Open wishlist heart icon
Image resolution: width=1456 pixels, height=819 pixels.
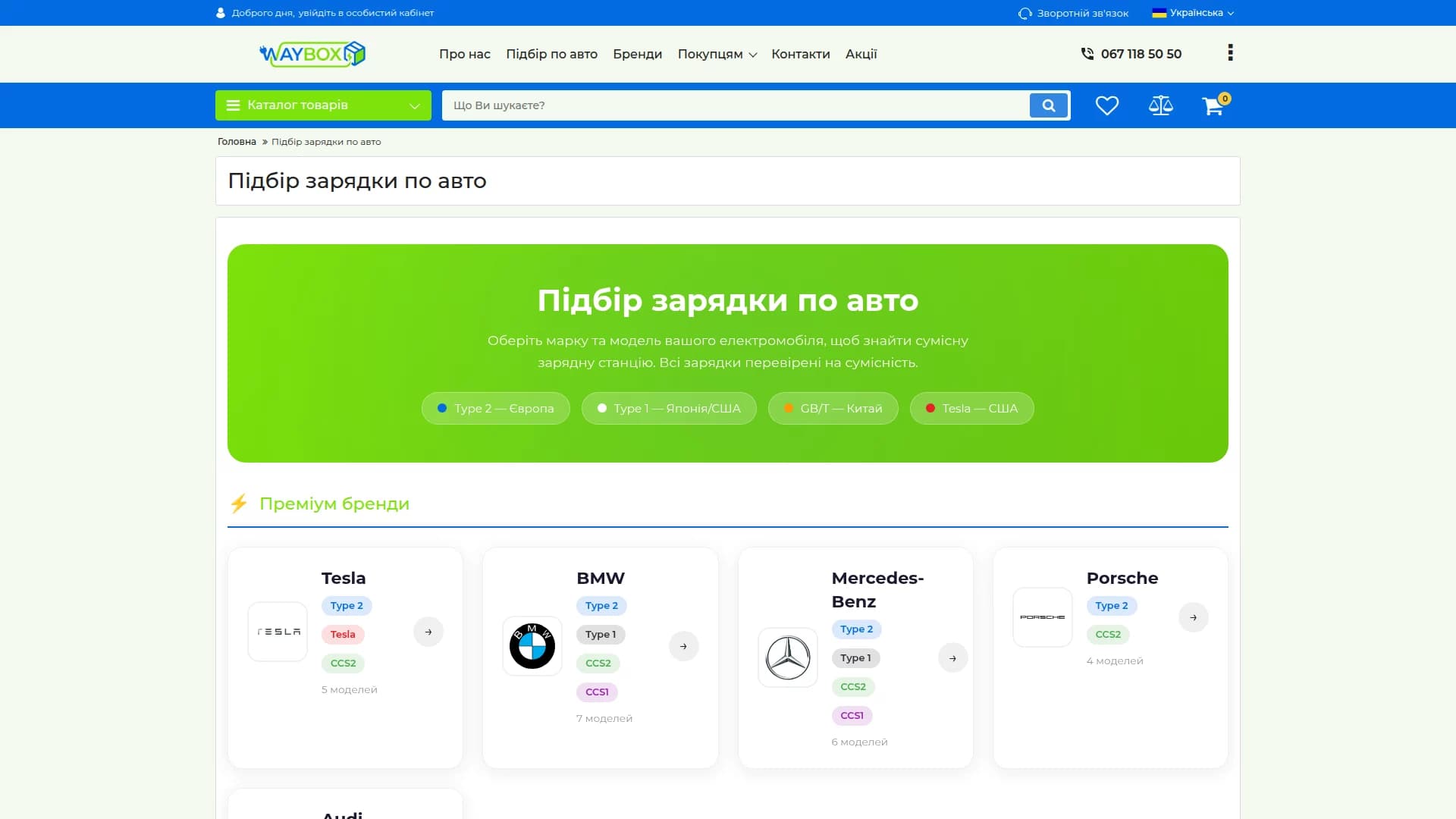tap(1106, 105)
